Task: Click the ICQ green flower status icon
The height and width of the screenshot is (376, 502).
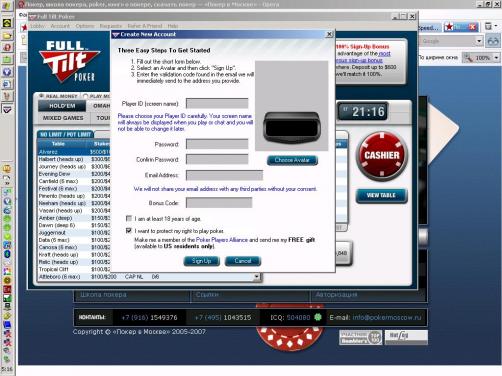Action: [x=318, y=317]
